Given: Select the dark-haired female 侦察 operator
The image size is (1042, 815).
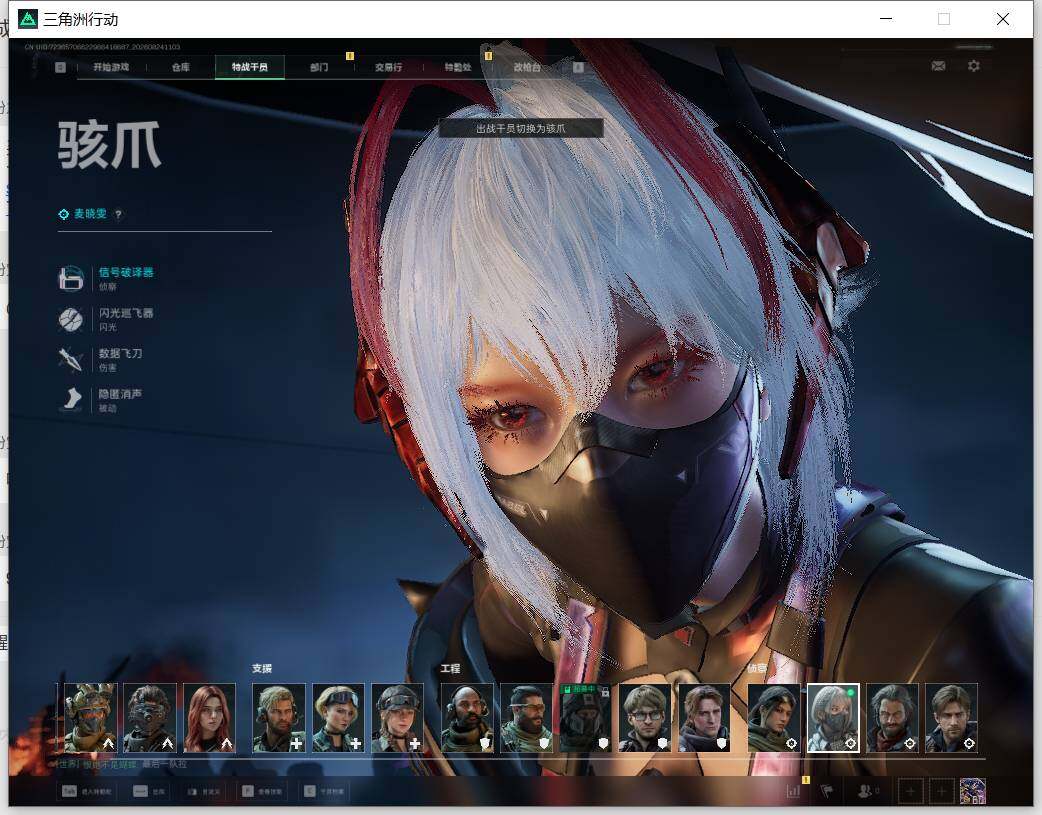Looking at the screenshot, I should pos(774,718).
